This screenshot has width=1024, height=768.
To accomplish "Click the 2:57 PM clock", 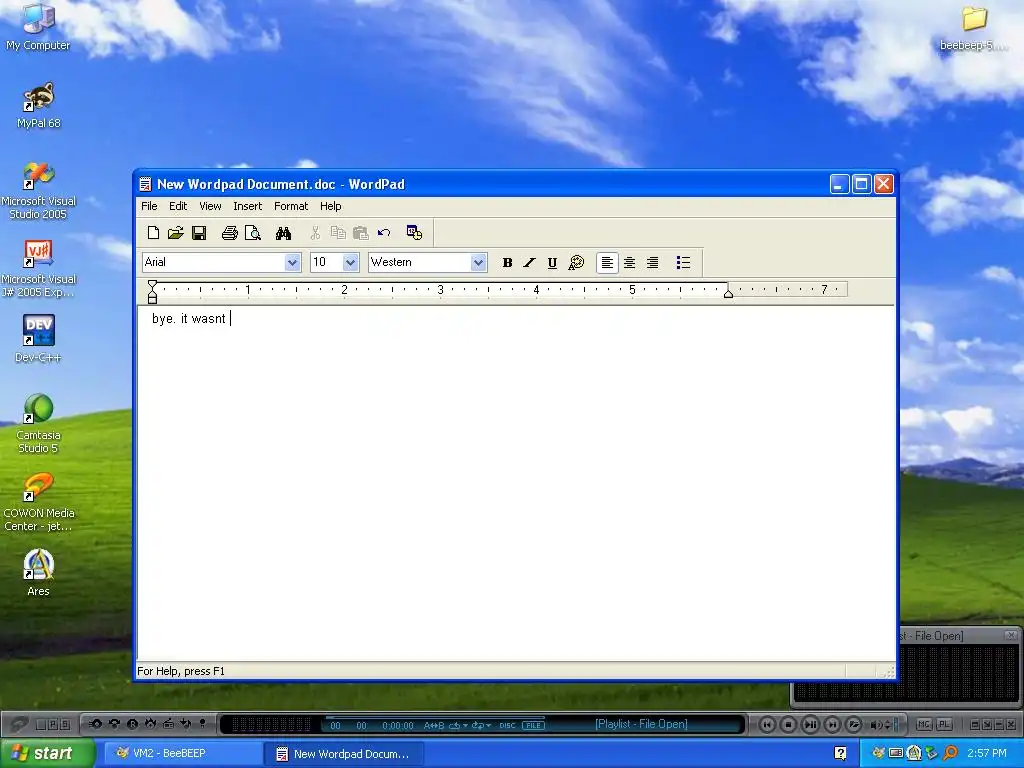I will [987, 754].
